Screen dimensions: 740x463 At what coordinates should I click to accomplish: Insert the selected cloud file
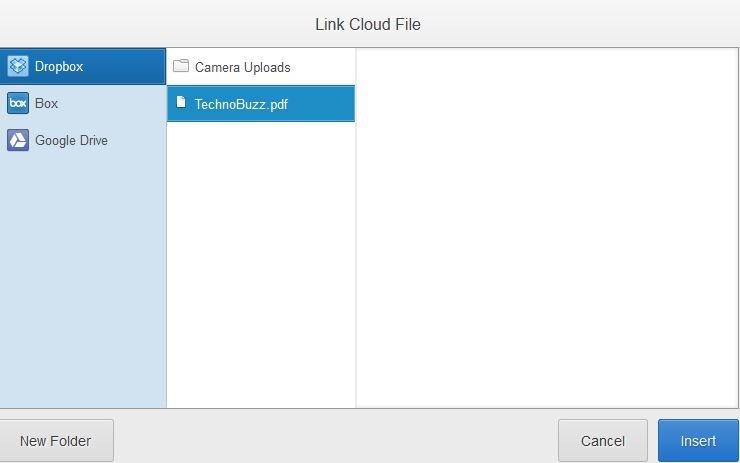[x=698, y=441]
